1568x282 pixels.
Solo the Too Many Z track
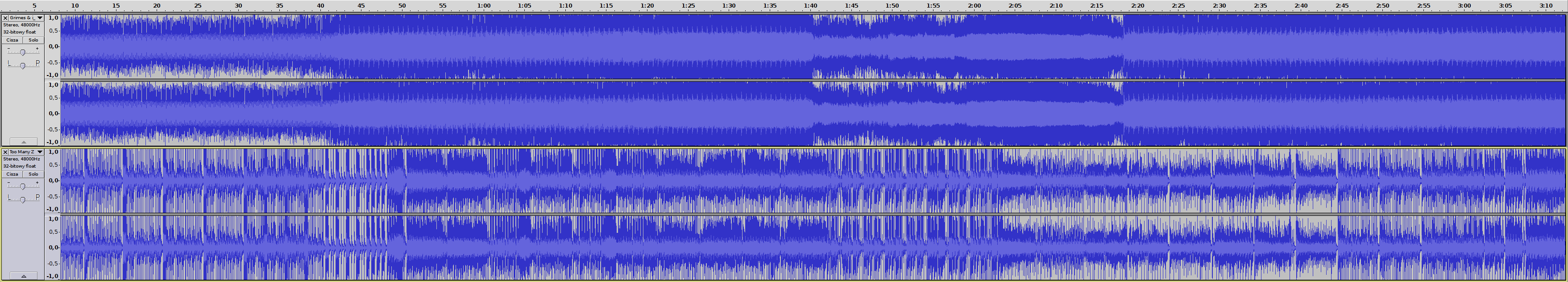point(33,174)
